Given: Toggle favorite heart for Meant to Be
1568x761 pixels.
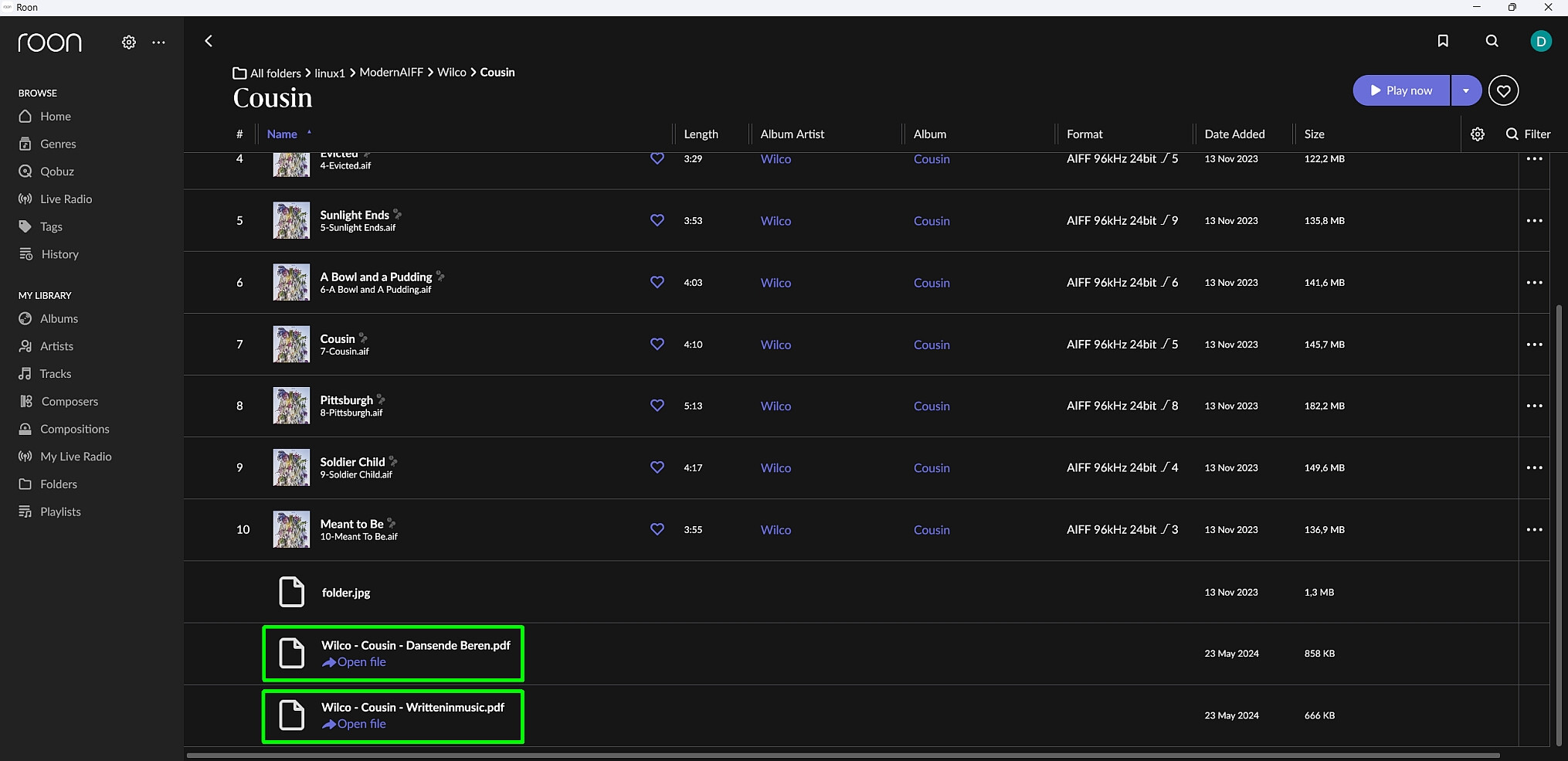Looking at the screenshot, I should [657, 529].
